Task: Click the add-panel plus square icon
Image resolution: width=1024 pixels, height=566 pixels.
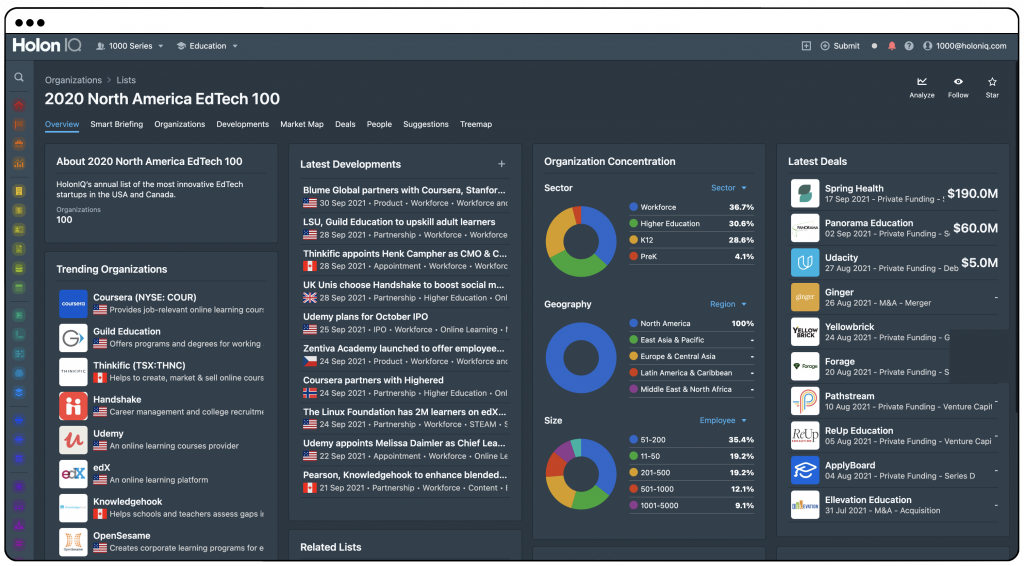Action: 806,46
